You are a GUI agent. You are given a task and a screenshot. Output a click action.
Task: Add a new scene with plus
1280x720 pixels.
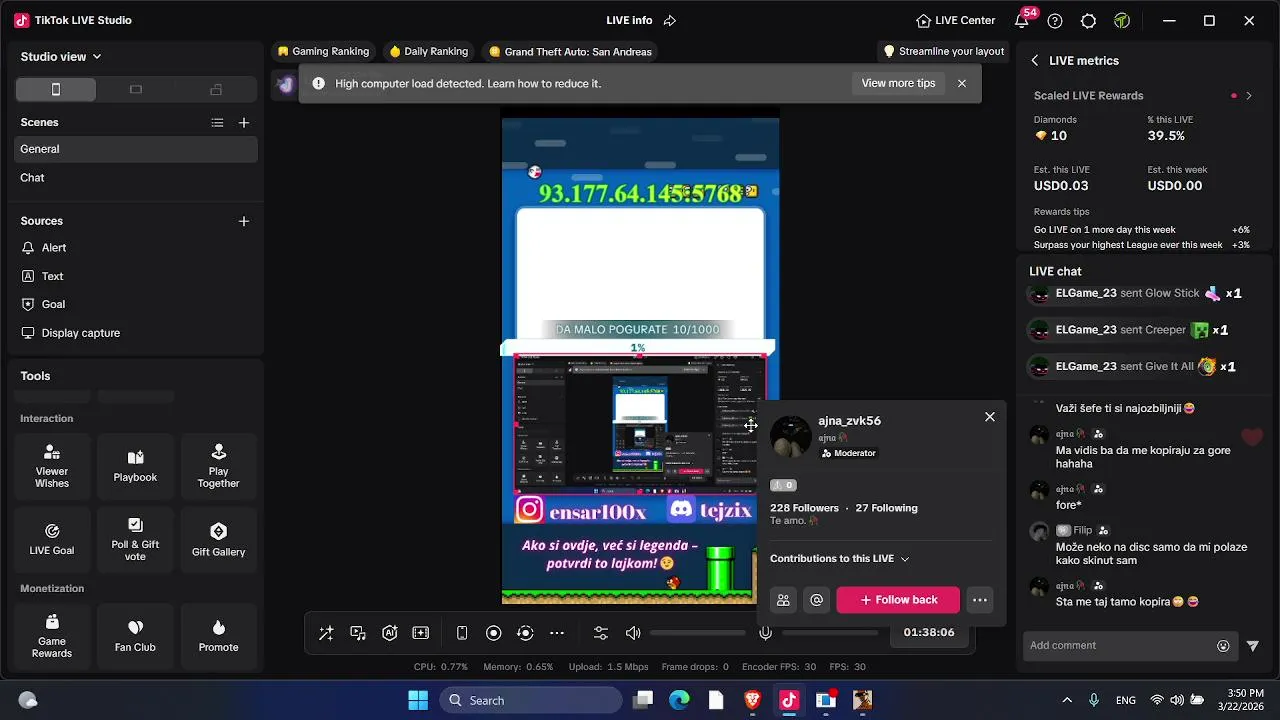tap(244, 123)
